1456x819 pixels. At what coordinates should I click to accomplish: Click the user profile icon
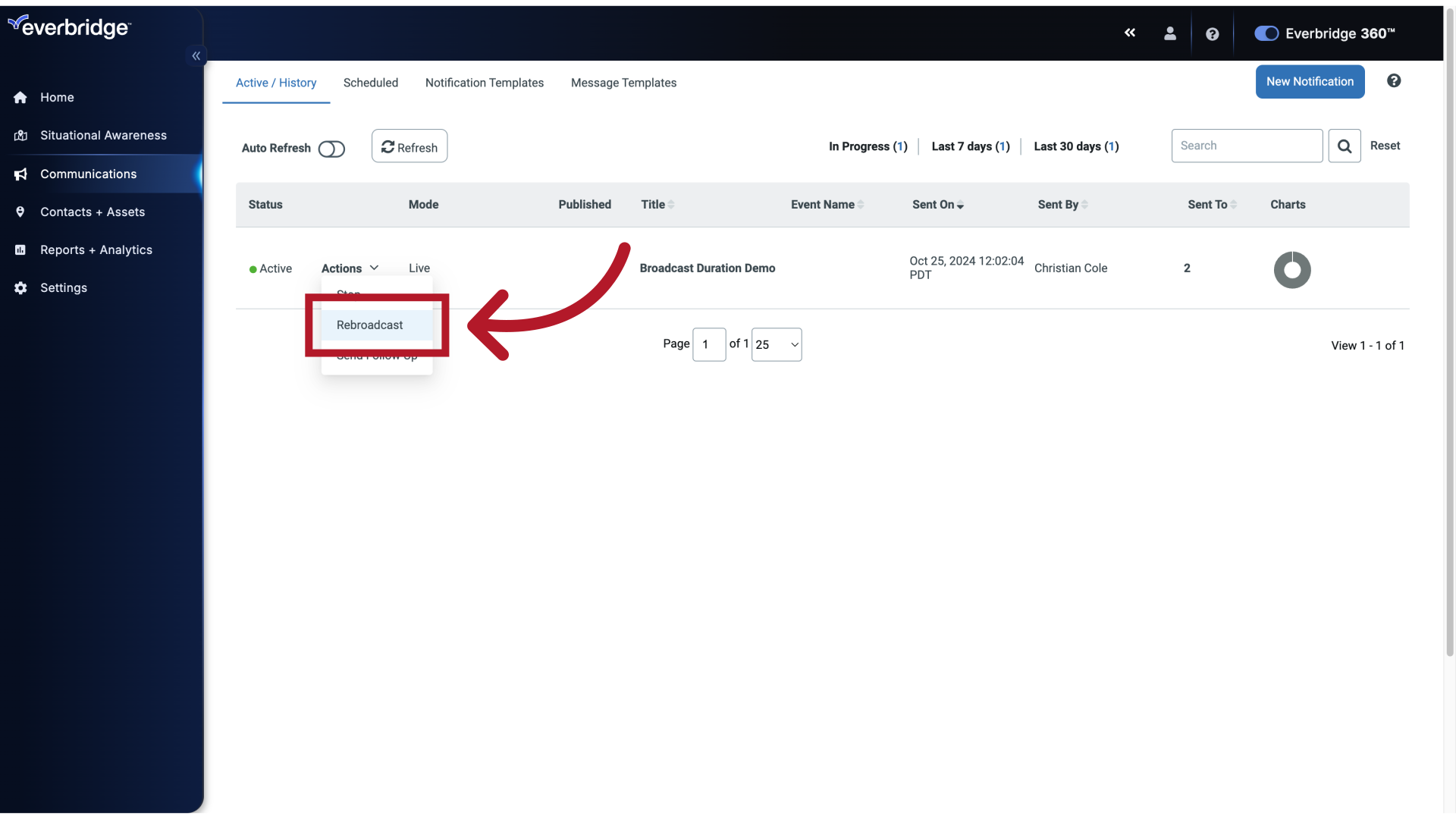1170,33
